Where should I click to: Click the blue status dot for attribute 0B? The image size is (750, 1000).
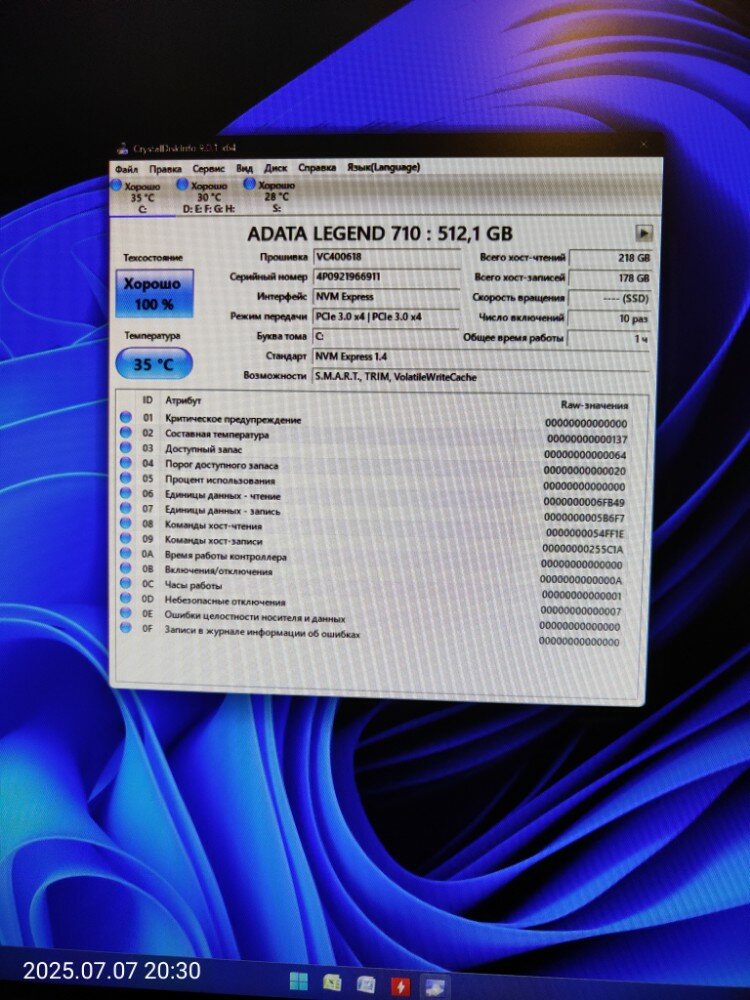[126, 569]
